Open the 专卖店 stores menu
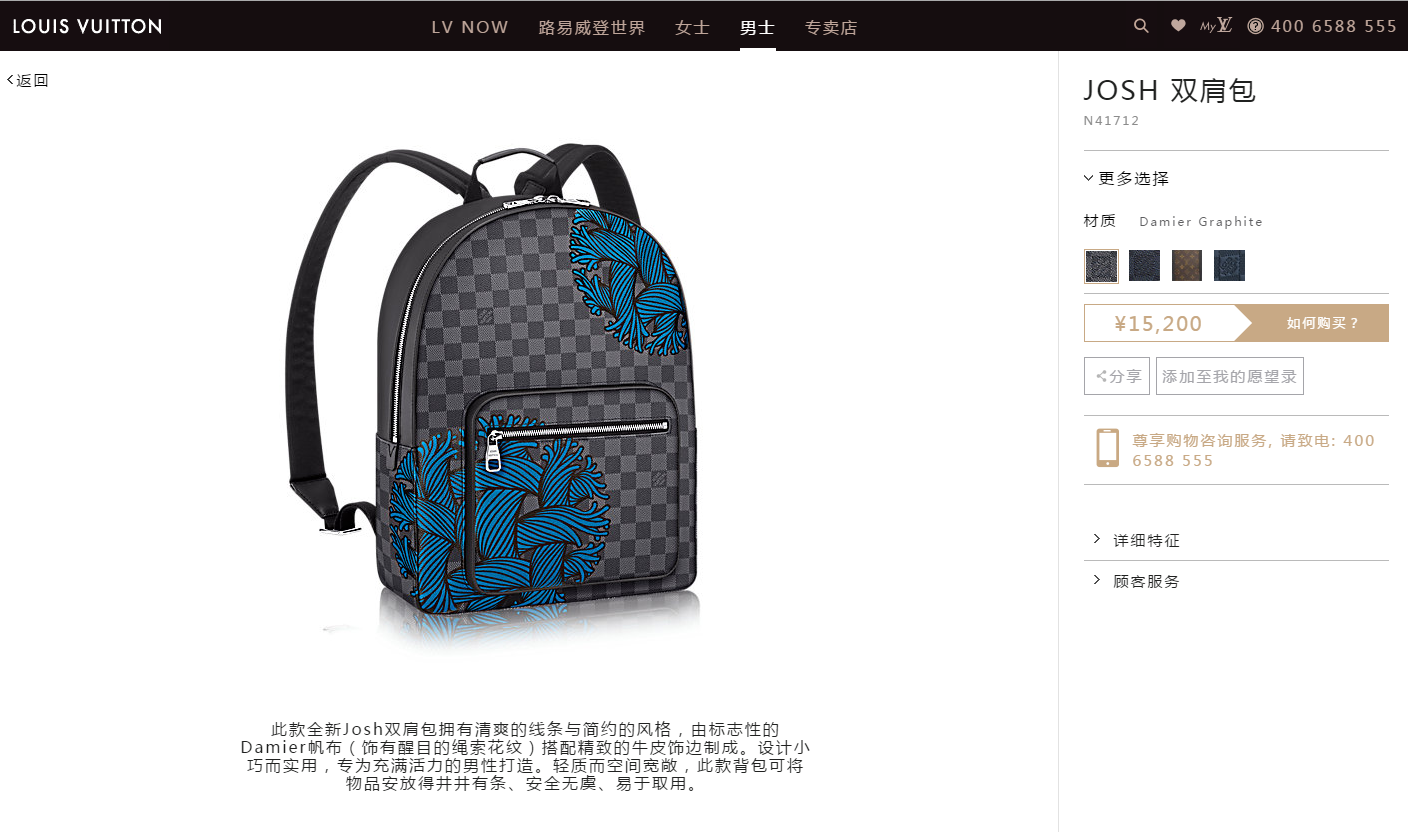The height and width of the screenshot is (832, 1408). point(831,27)
